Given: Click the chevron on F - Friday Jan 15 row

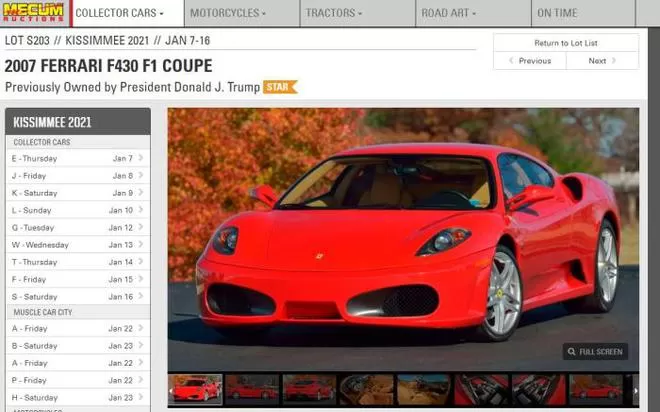Looking at the screenshot, I should [x=141, y=279].
